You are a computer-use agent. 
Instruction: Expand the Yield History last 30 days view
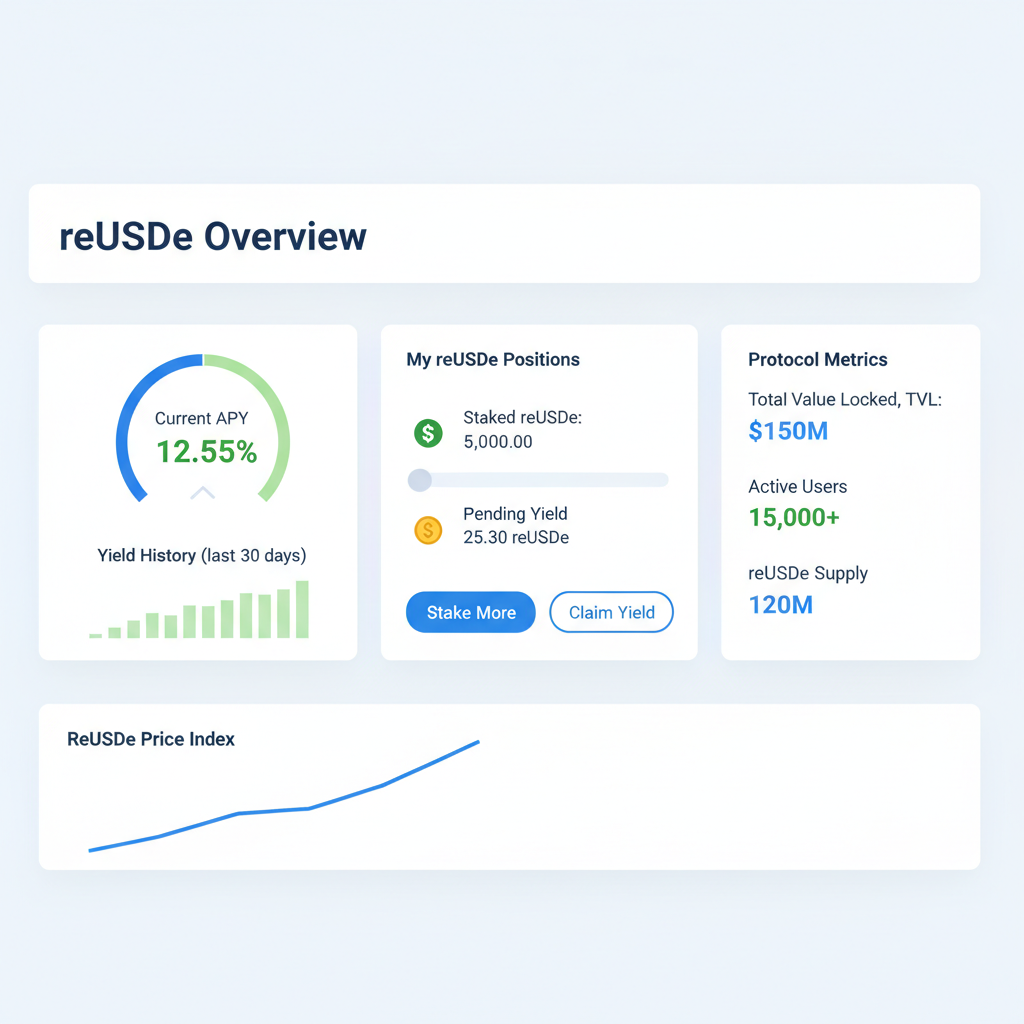coord(201,555)
